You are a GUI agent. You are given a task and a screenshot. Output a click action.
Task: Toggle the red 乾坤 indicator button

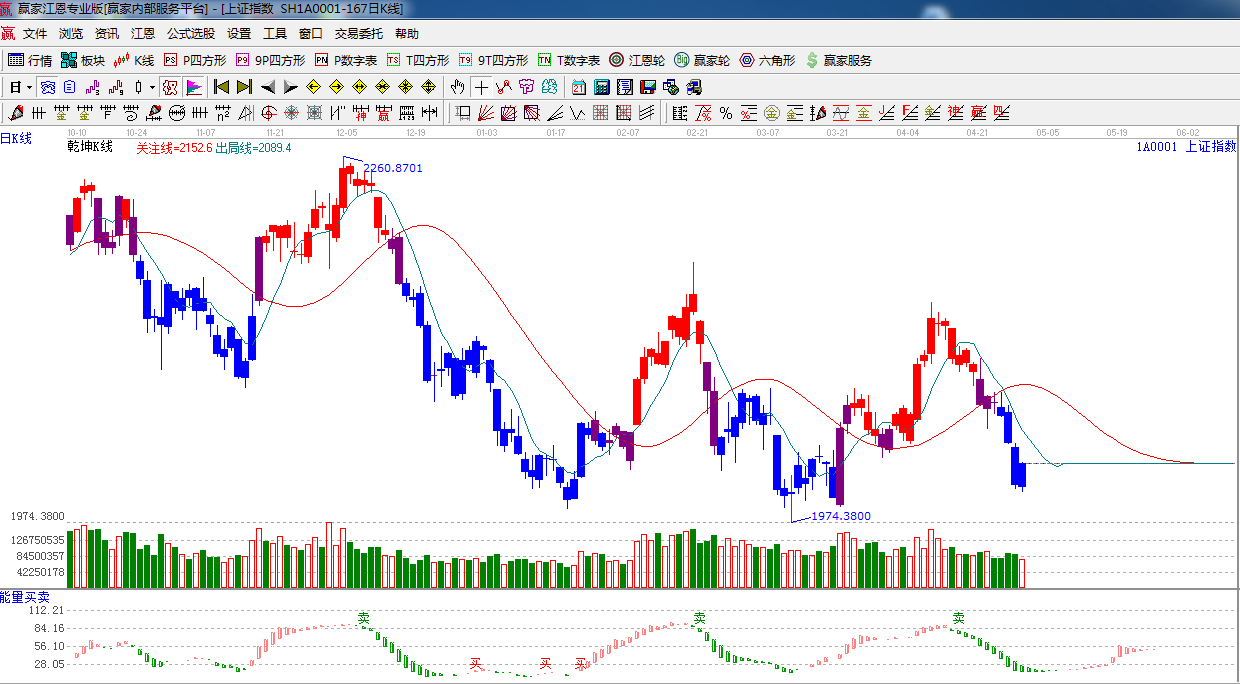pyautogui.click(x=170, y=87)
